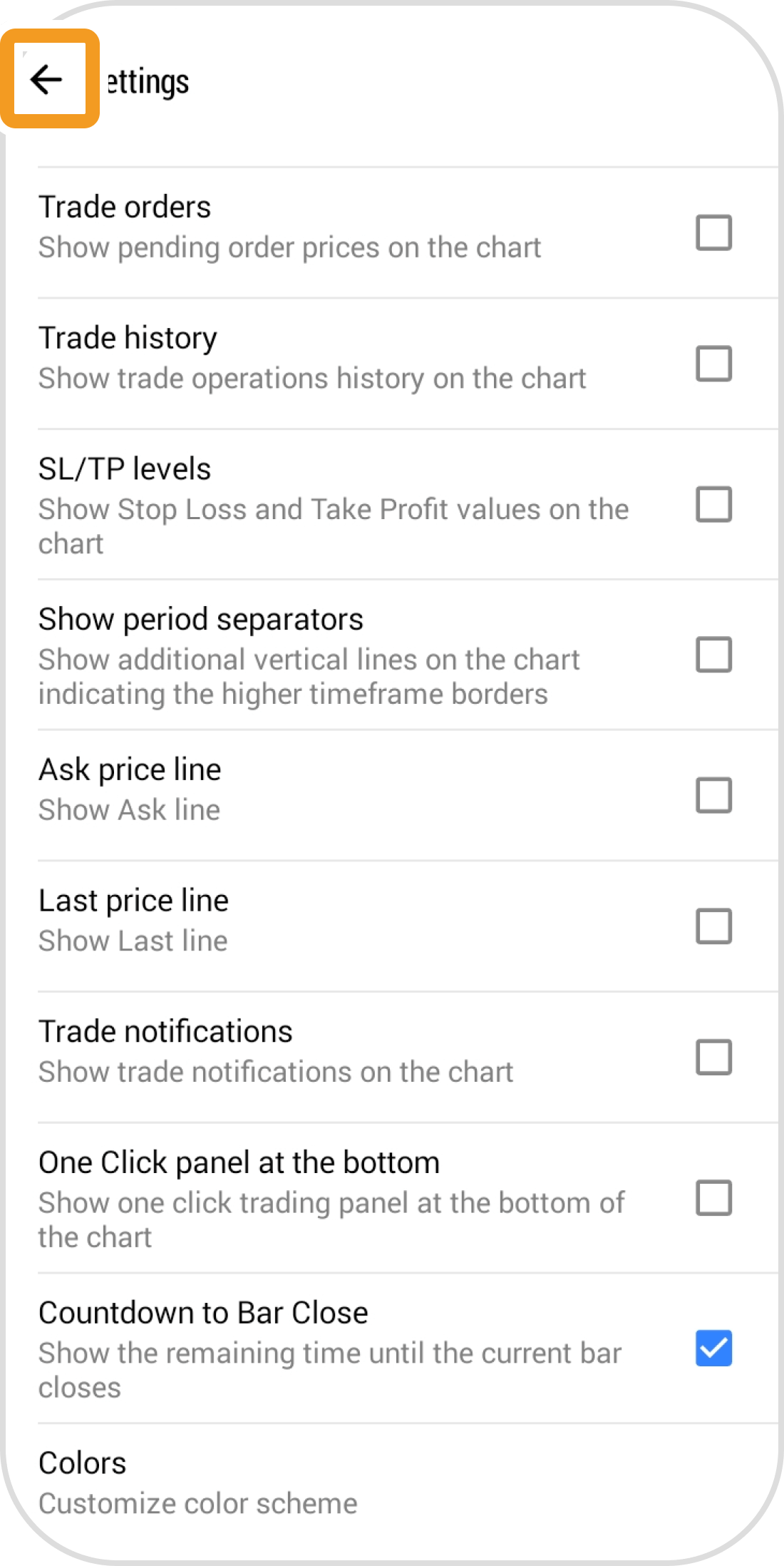
Task: Enable the Trade orders checkbox
Action: (713, 232)
